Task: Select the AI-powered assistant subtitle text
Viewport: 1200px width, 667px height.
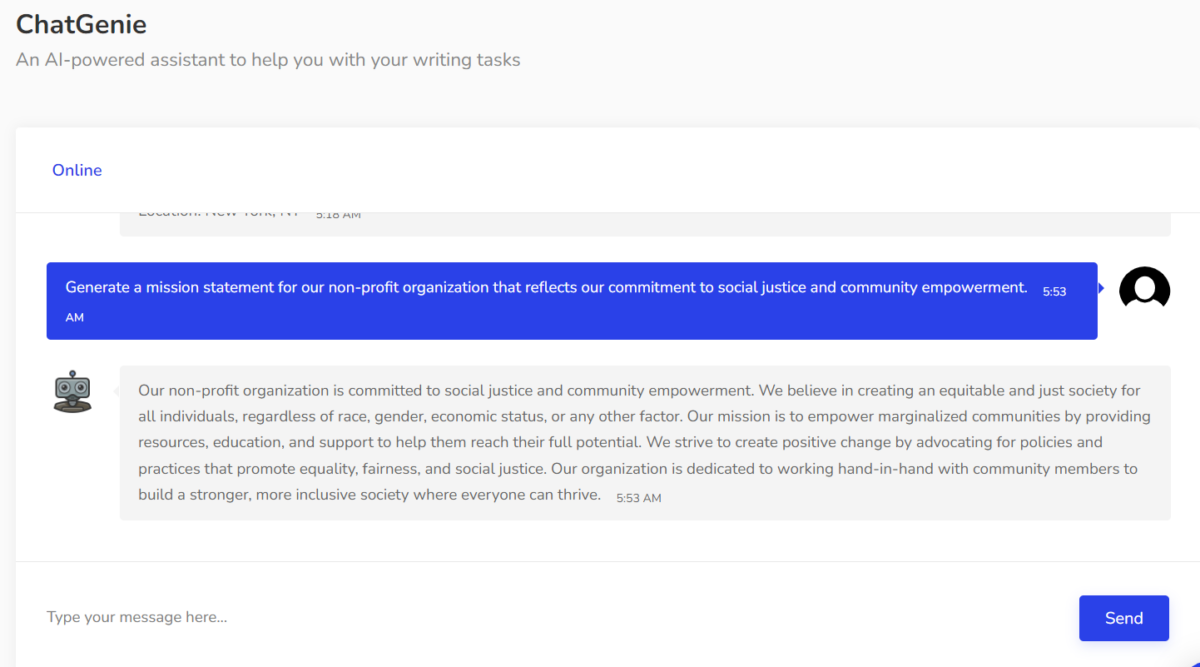Action: (267, 59)
